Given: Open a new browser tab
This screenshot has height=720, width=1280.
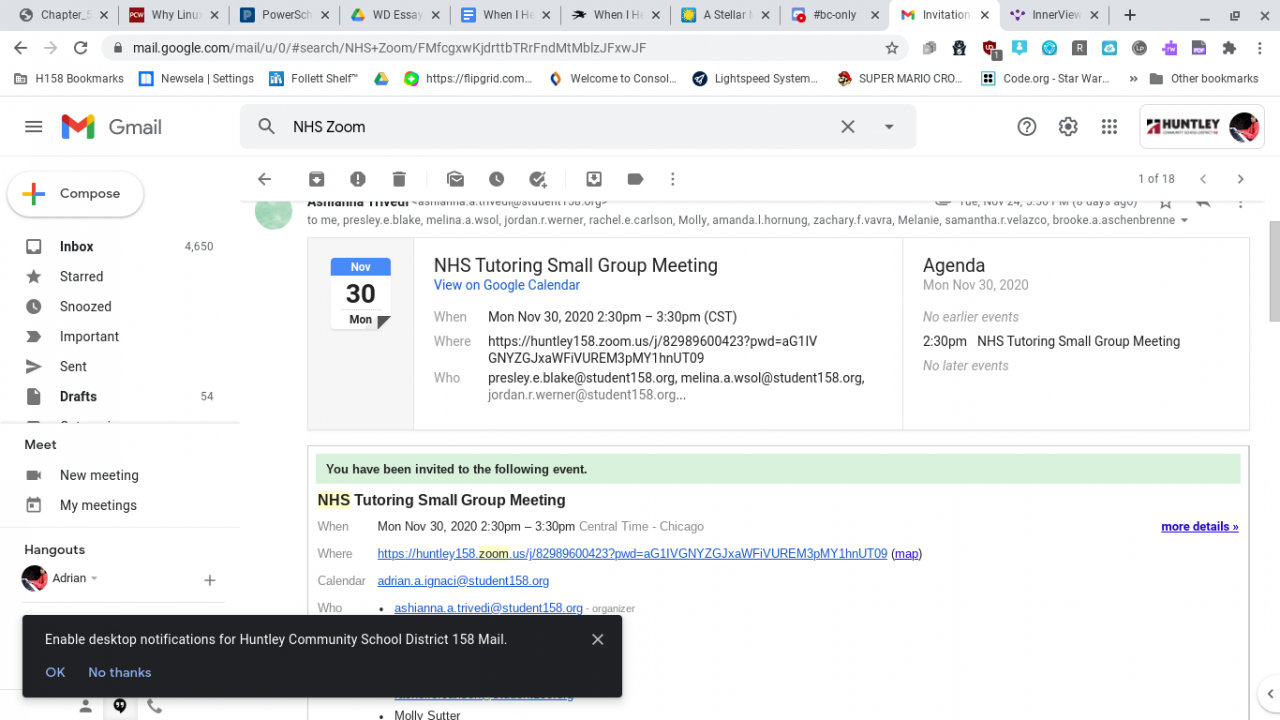Looking at the screenshot, I should click(1130, 15).
